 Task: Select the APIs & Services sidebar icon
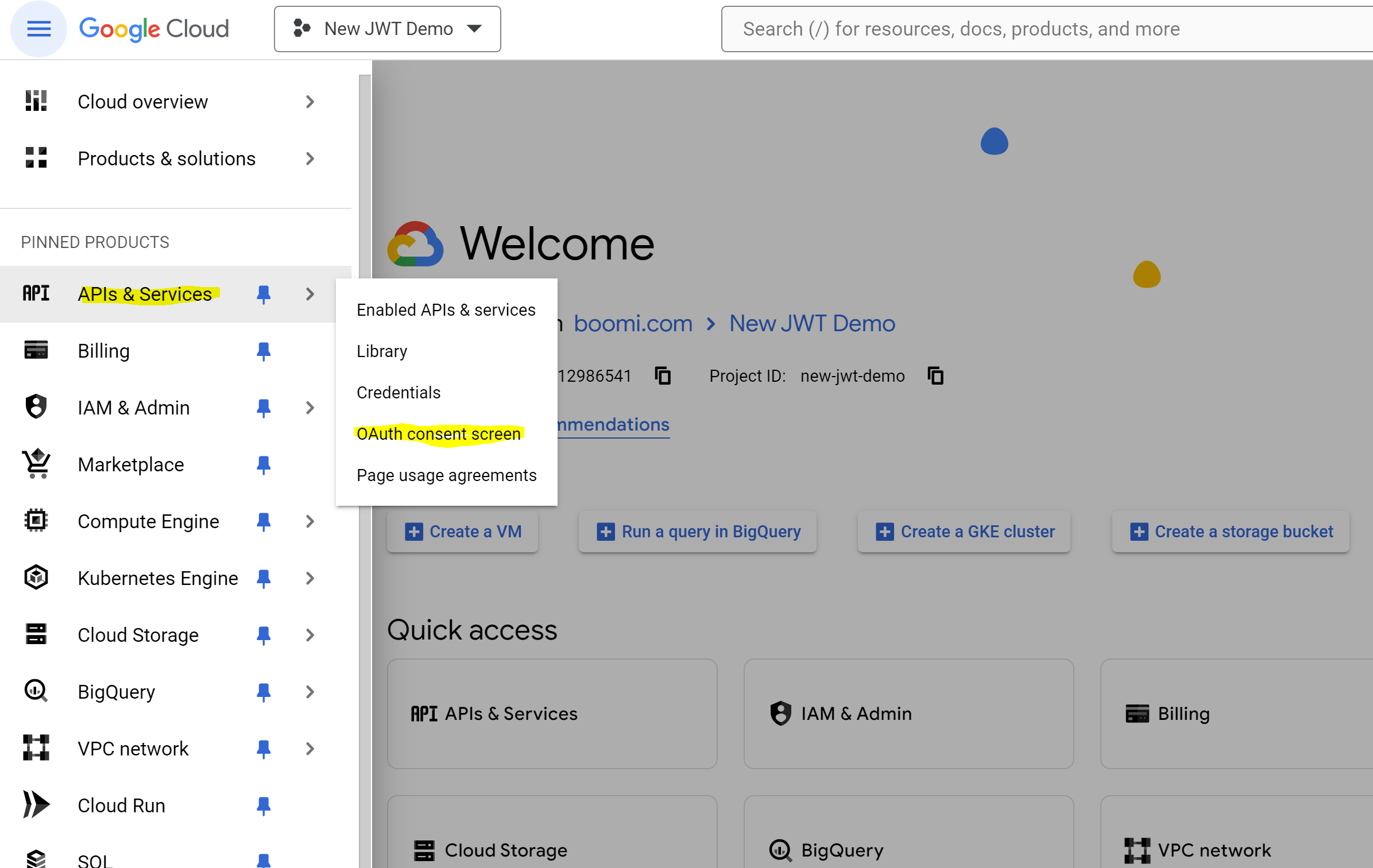pos(36,293)
